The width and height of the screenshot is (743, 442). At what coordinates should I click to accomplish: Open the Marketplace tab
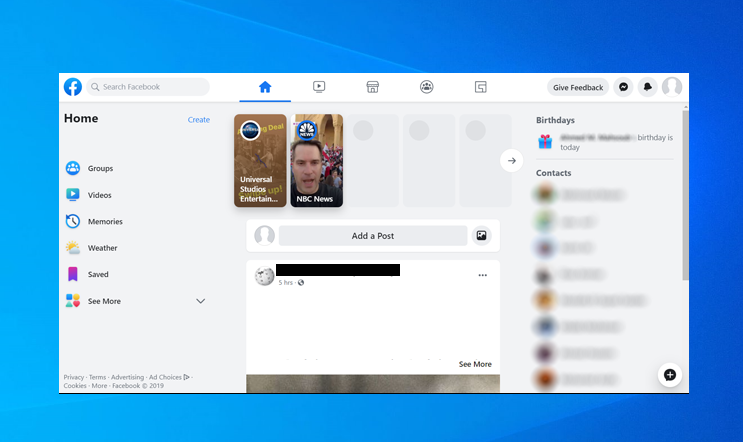372,87
